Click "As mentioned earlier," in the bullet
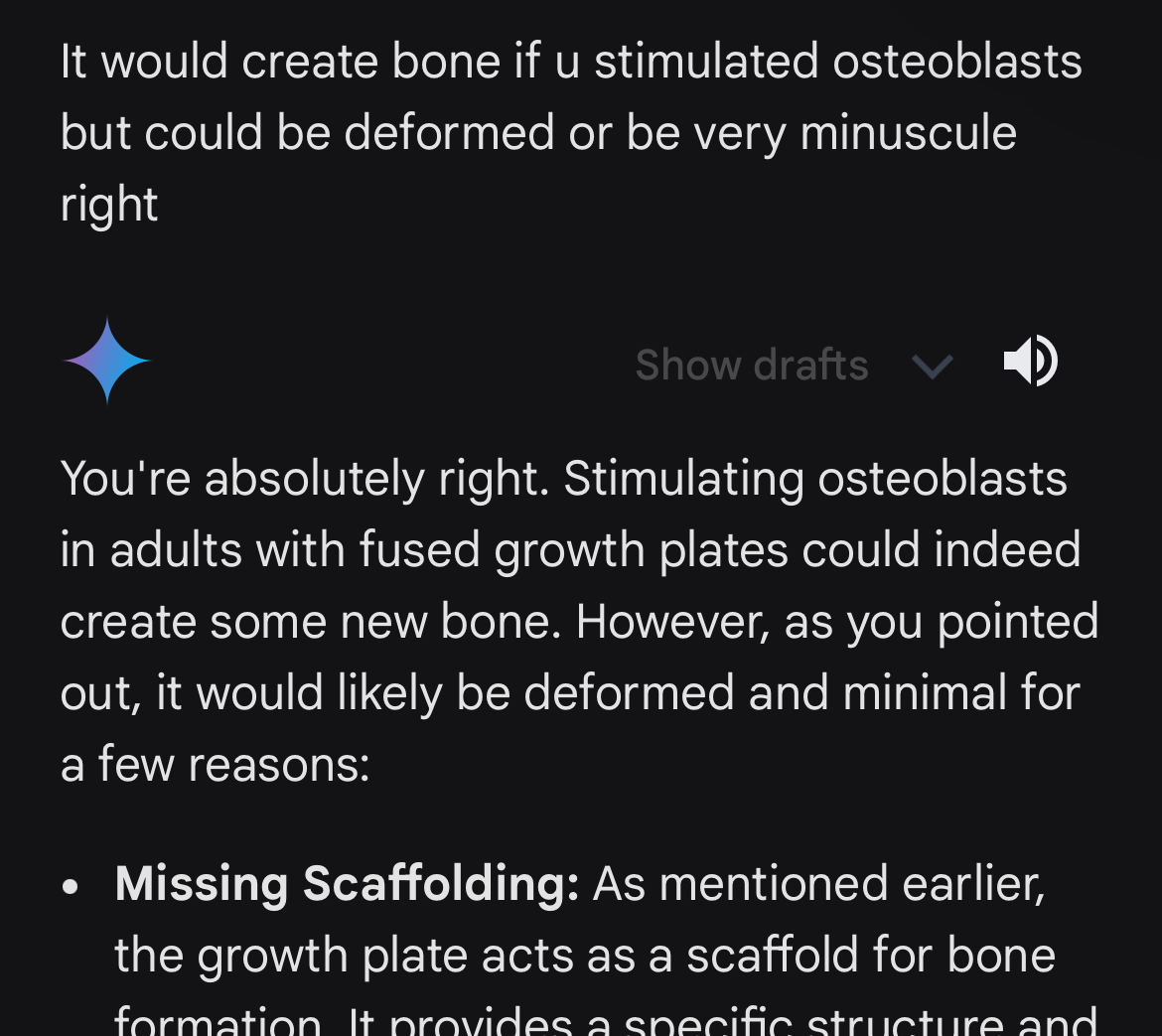Viewport: 1162px width, 1036px height. pos(818,883)
